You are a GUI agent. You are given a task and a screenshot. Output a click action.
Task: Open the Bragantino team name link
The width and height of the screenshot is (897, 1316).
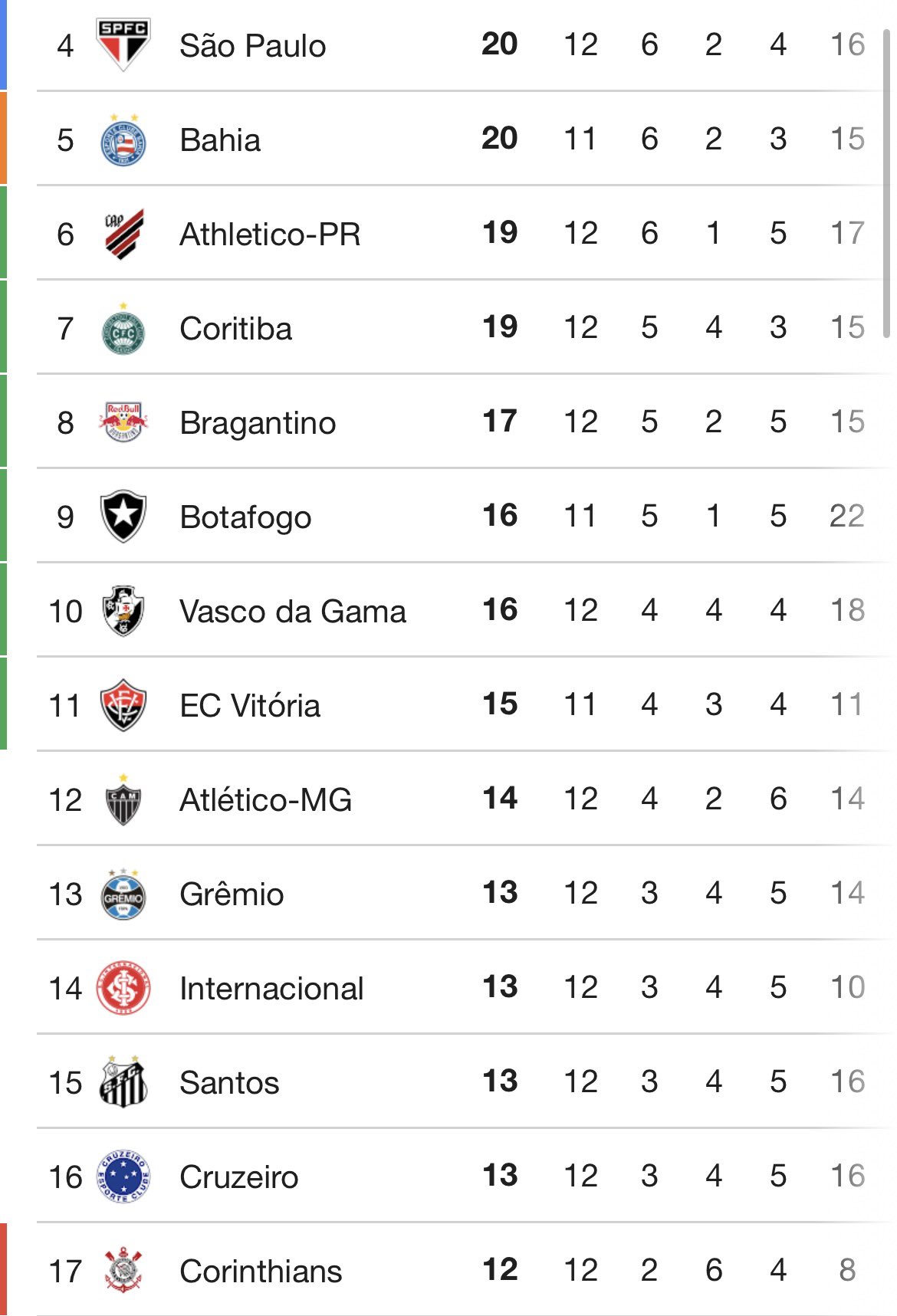click(258, 423)
